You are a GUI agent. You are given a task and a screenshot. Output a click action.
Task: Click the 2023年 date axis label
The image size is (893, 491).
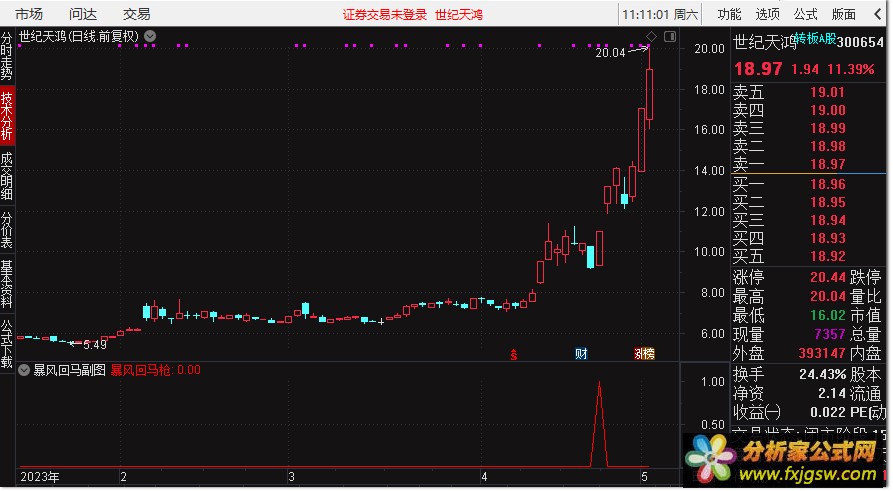pyautogui.click(x=39, y=477)
